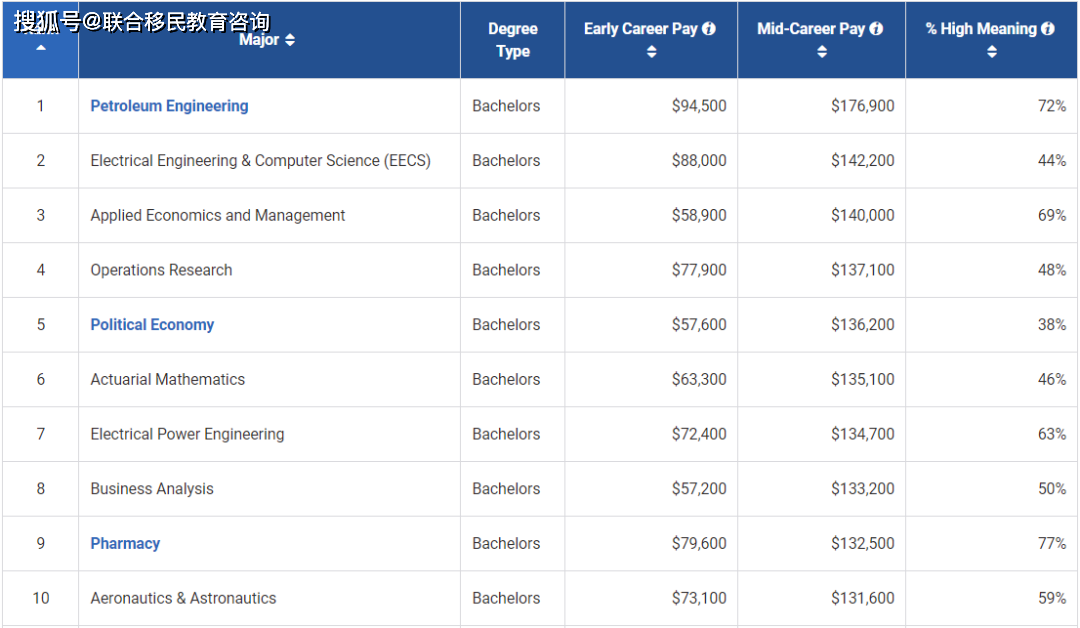Click the $133,200 mid-career pay value
Screen dimensions: 1080x628
[x=862, y=489]
